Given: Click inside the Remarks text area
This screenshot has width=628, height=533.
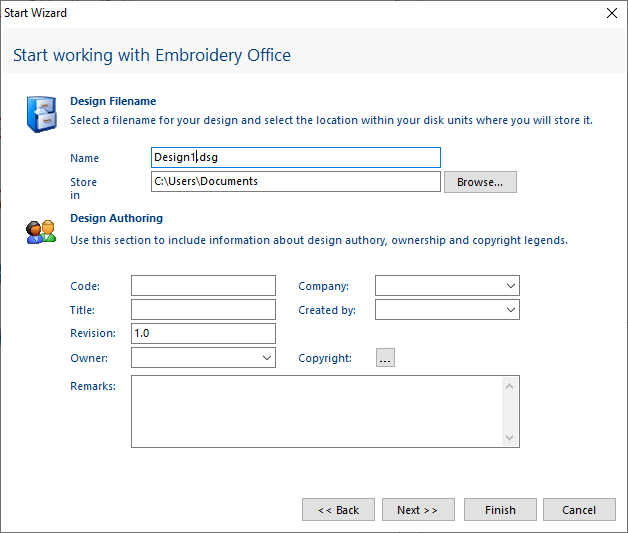Looking at the screenshot, I should tap(315, 411).
